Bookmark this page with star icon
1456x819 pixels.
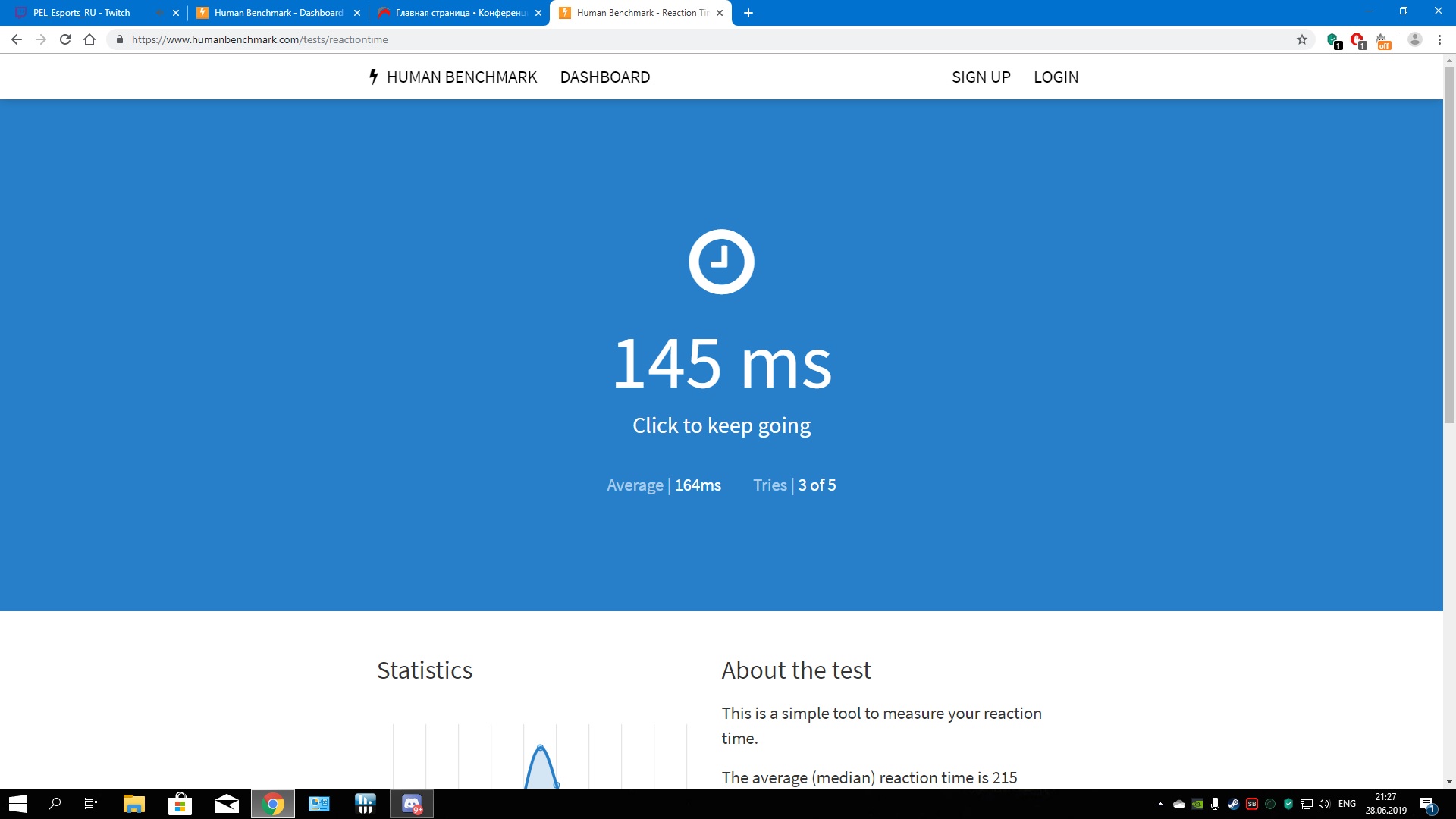[x=1302, y=39]
